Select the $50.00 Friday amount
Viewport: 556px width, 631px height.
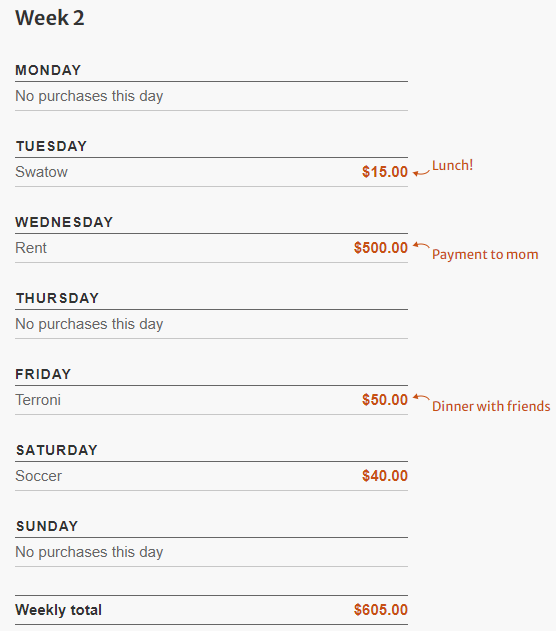(385, 400)
